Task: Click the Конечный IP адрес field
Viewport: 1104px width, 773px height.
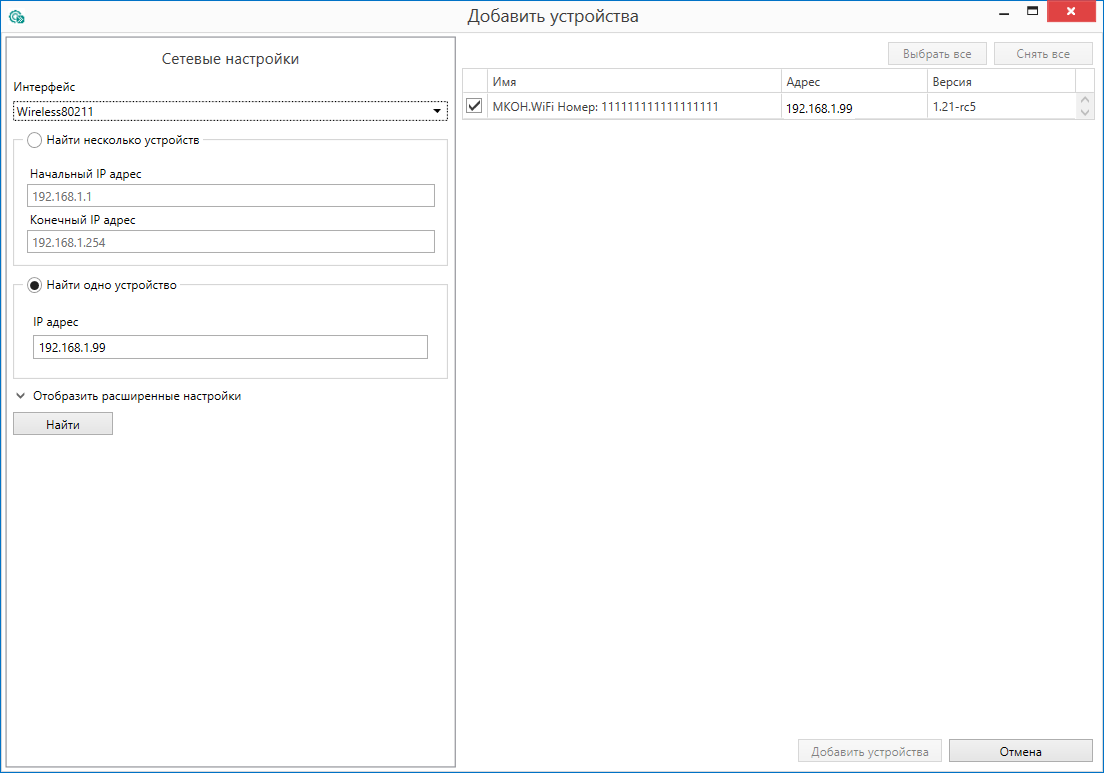Action: (x=232, y=241)
